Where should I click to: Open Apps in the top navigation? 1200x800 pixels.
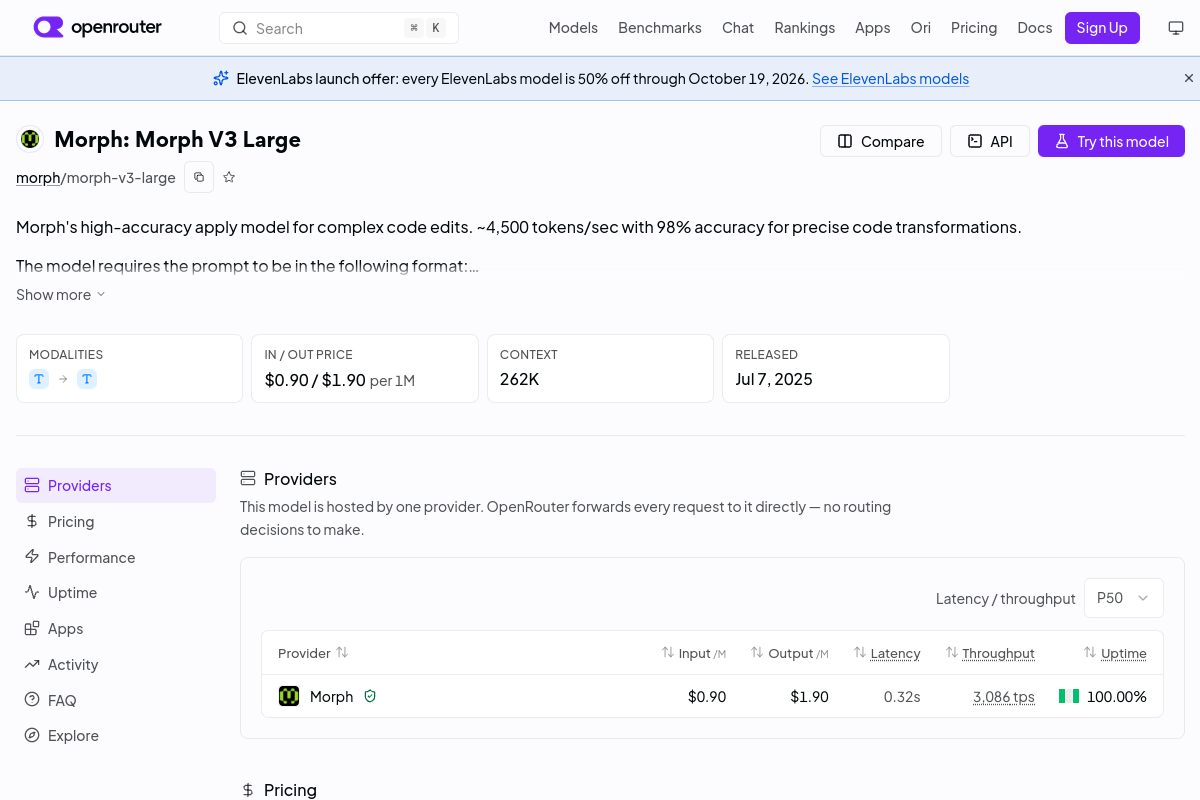(x=873, y=28)
